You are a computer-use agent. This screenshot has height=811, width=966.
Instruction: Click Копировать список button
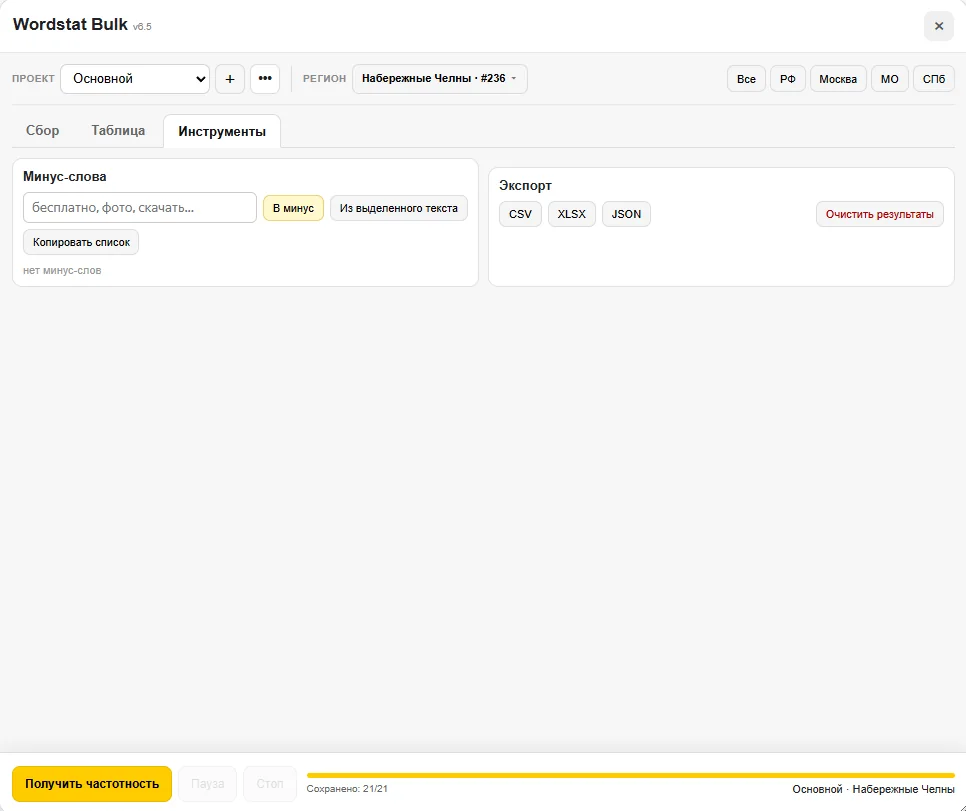click(81, 242)
